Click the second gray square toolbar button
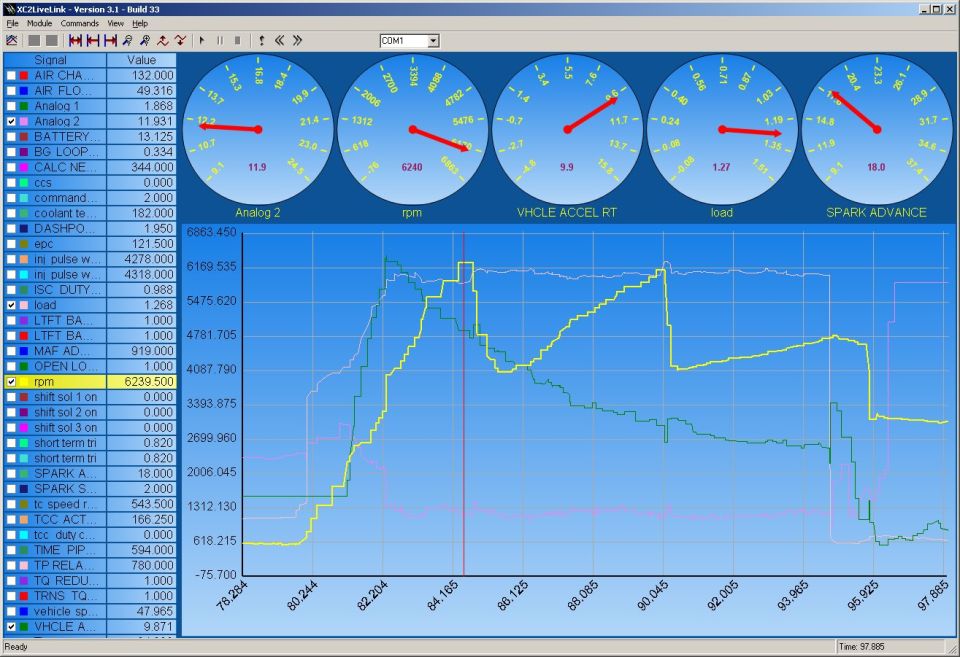960x657 pixels. pos(52,40)
